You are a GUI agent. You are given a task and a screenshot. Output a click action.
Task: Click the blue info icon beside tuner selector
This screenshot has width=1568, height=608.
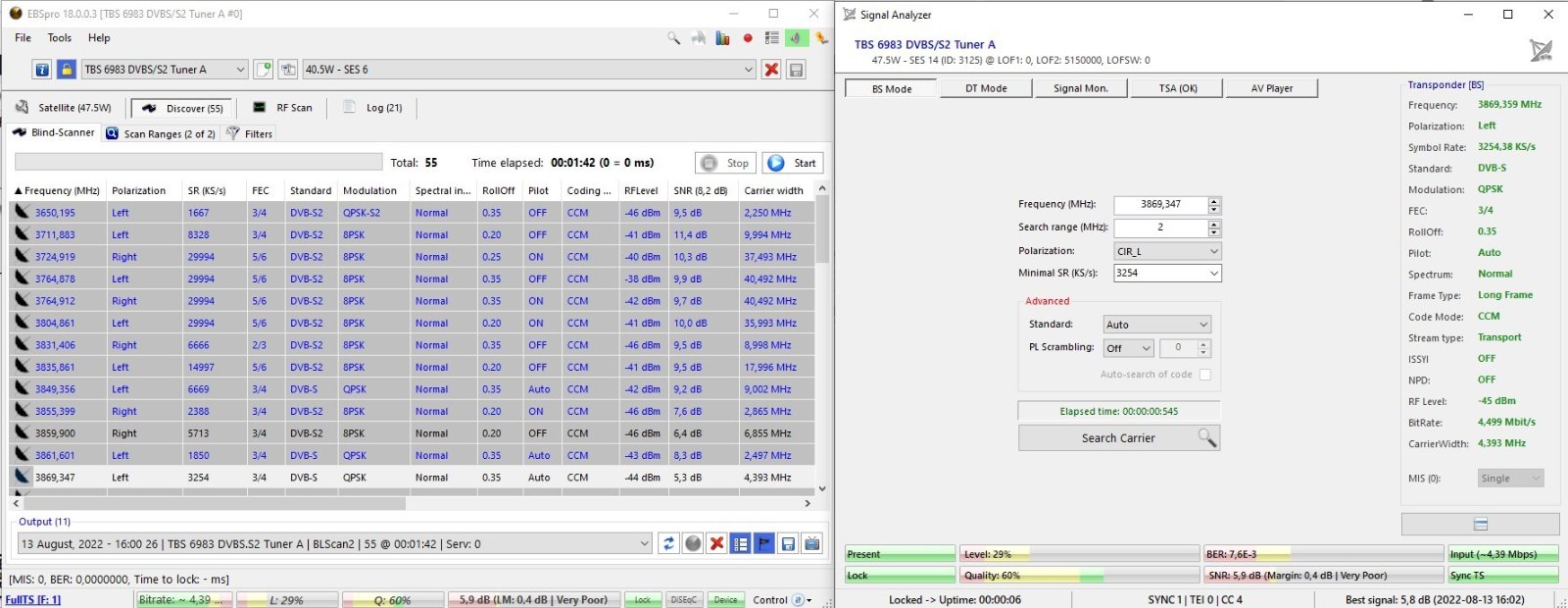tap(42, 70)
